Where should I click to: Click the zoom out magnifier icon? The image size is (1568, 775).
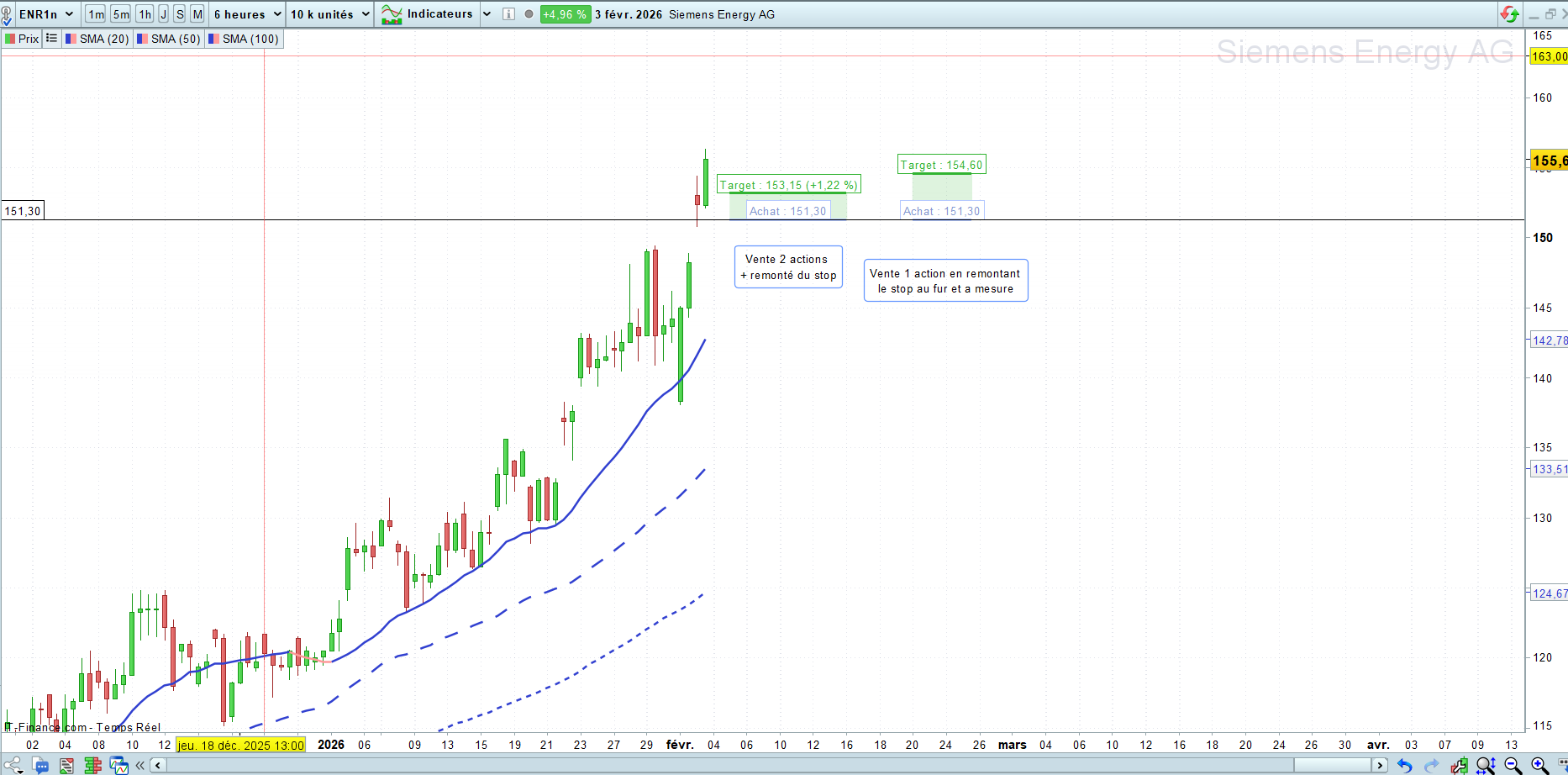point(1513,765)
